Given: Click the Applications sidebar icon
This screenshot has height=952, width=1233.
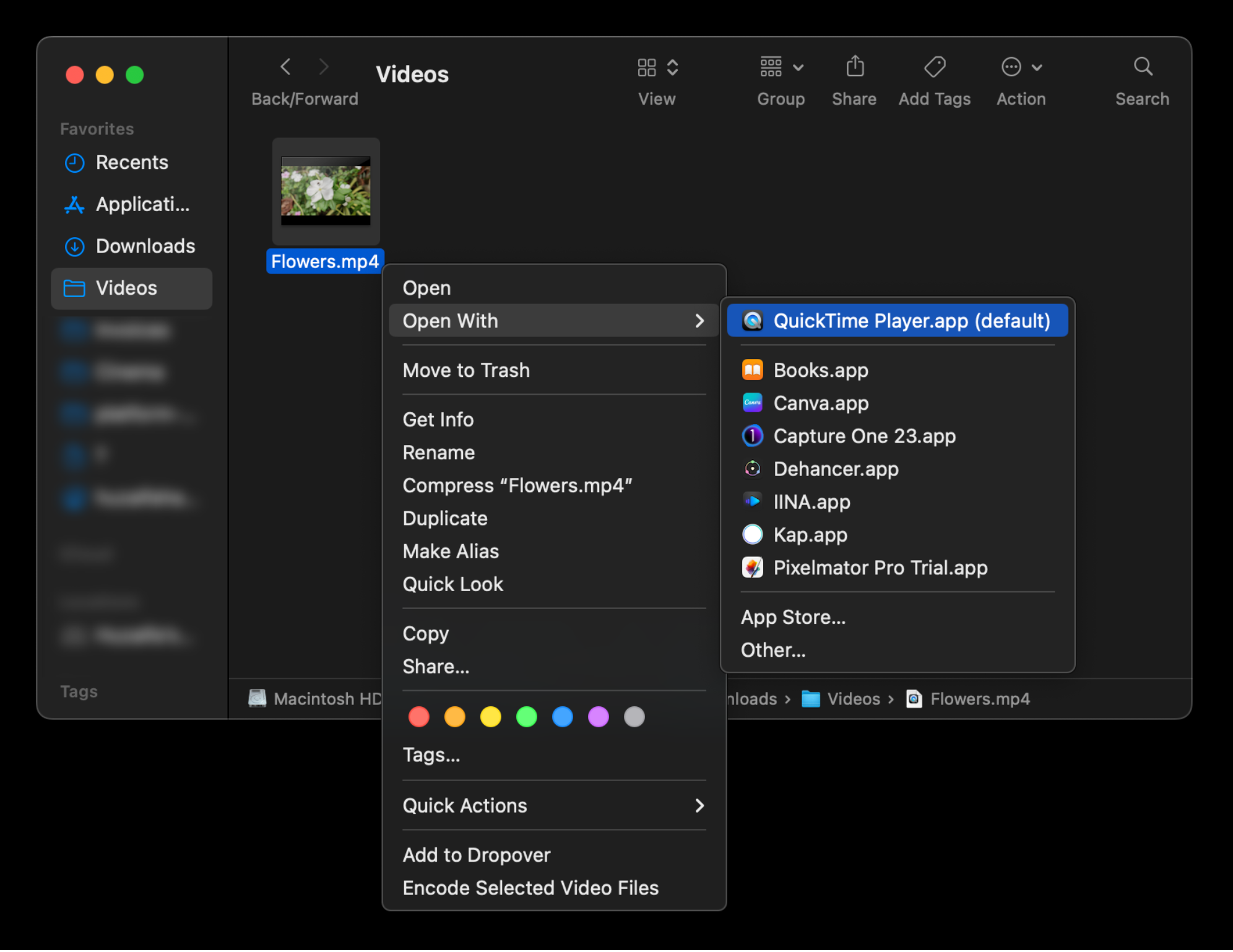Looking at the screenshot, I should pos(75,204).
